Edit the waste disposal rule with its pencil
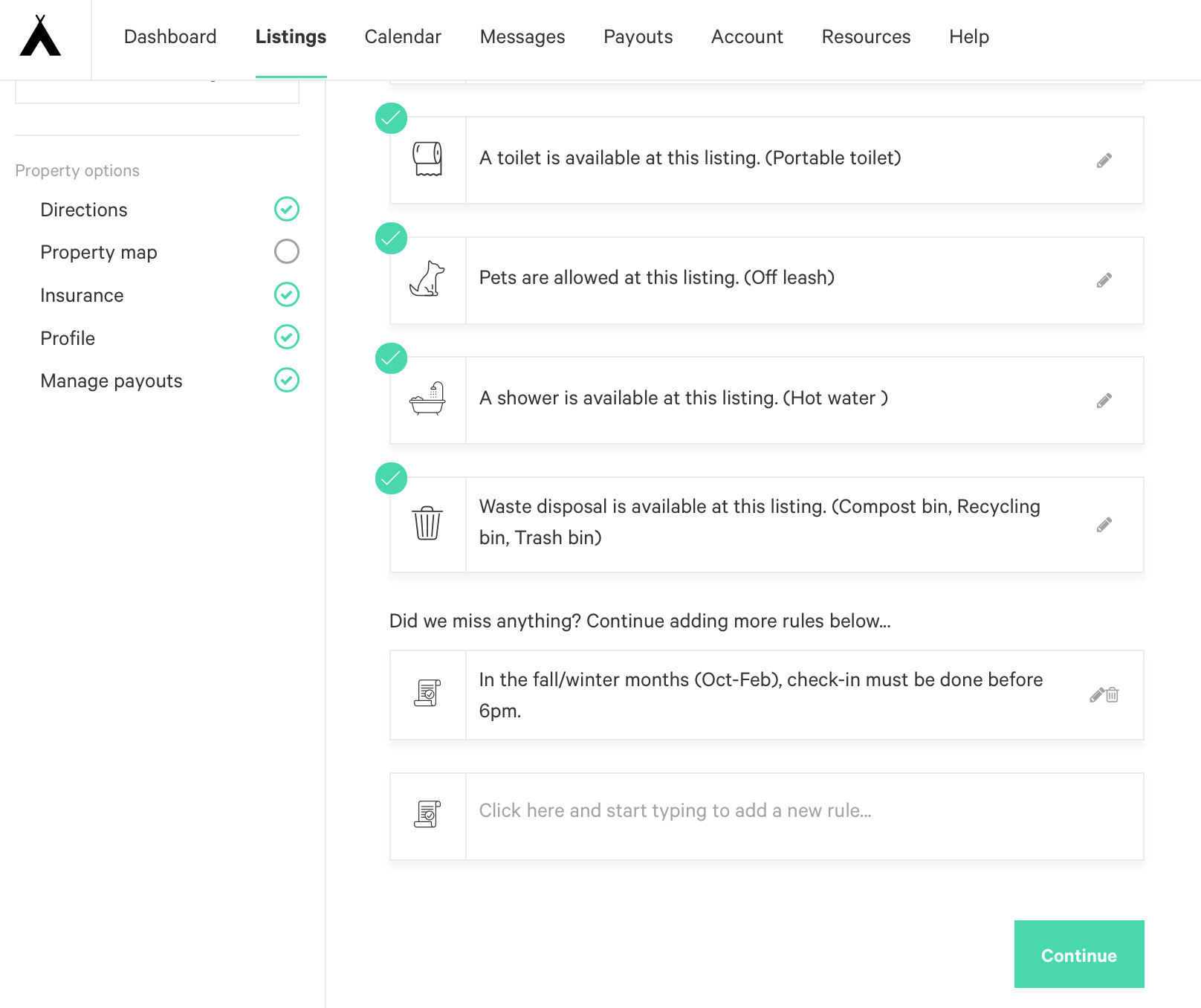This screenshot has height=1008, width=1201. tap(1104, 525)
